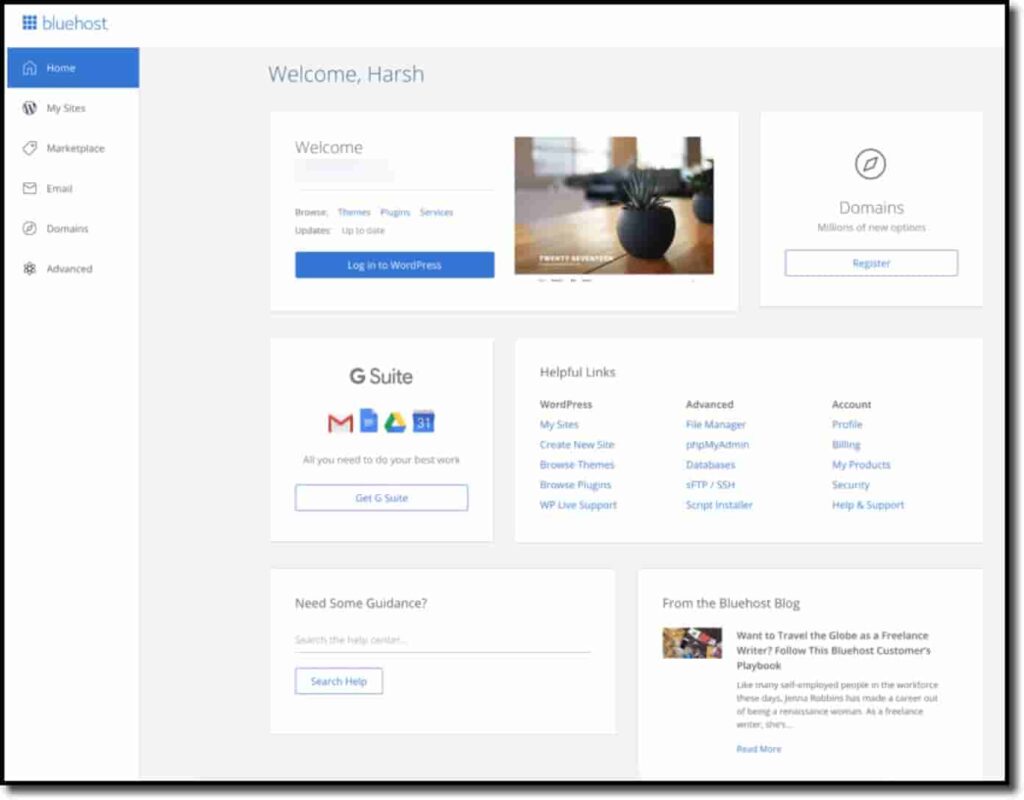The width and height of the screenshot is (1024, 800).
Task: Click the tag icon beside Marketplace
Action: (29, 148)
